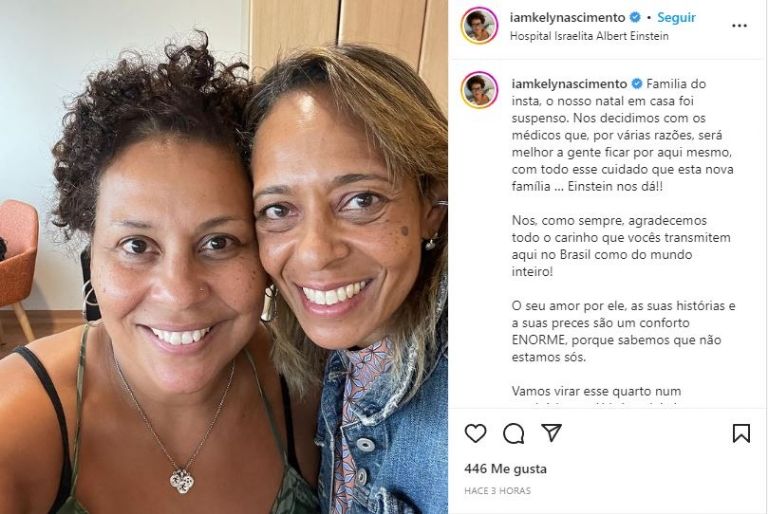Open the header profile picture of iamkelynascimento
Screen dimensions: 768x514
pos(479,25)
